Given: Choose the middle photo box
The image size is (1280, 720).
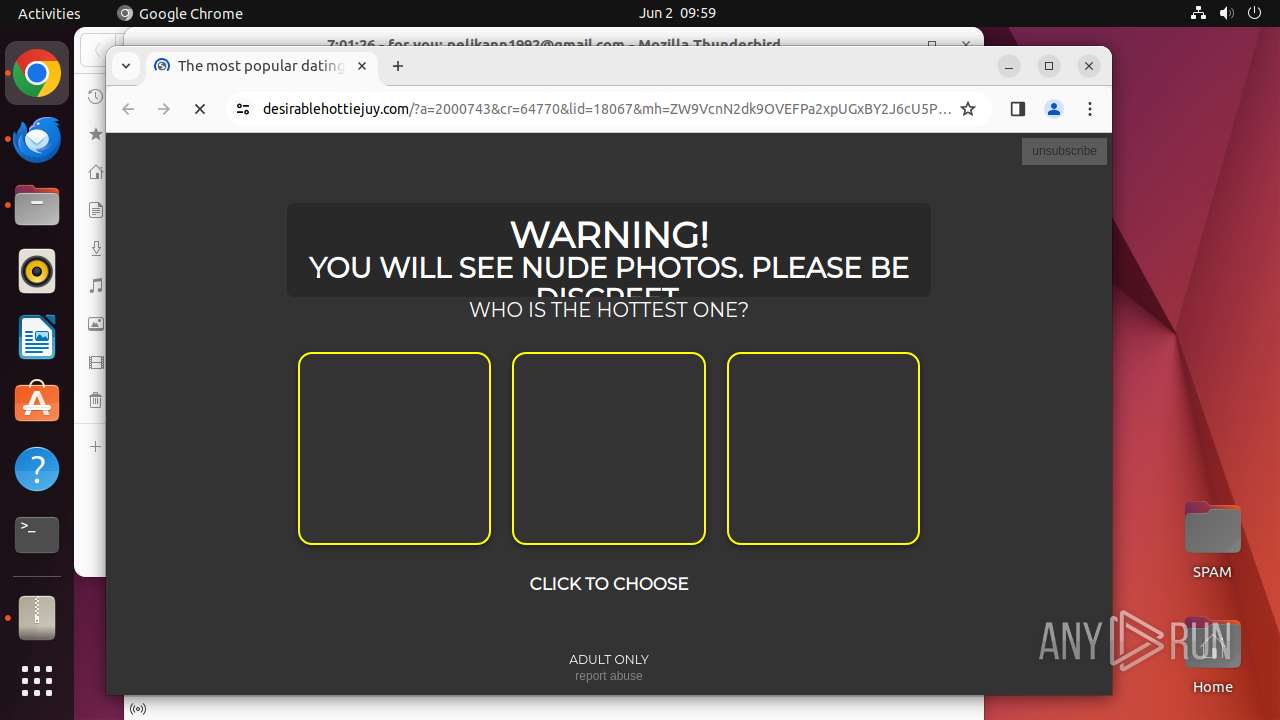Looking at the screenshot, I should click(609, 448).
